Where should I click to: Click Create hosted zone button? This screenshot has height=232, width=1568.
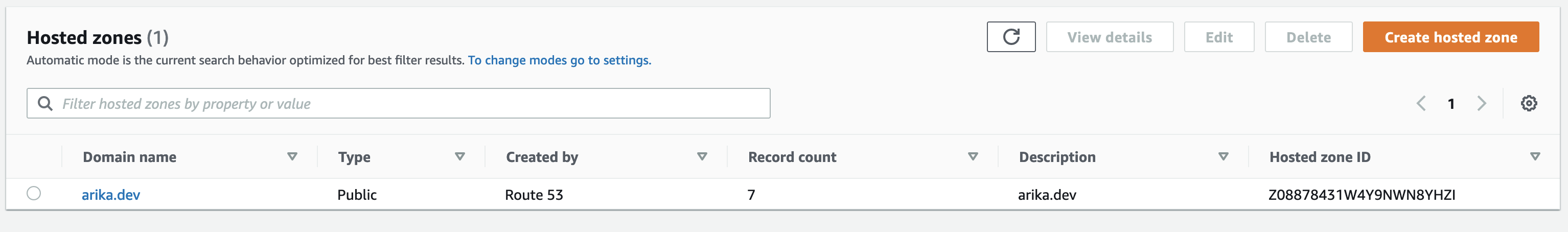coord(1450,37)
